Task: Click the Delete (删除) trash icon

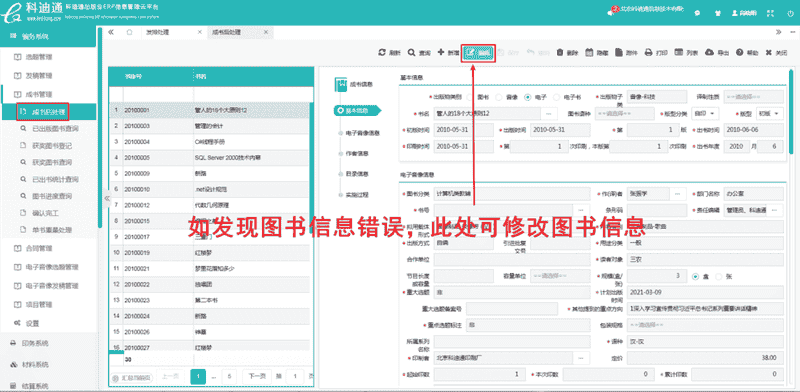Action: click(x=560, y=53)
